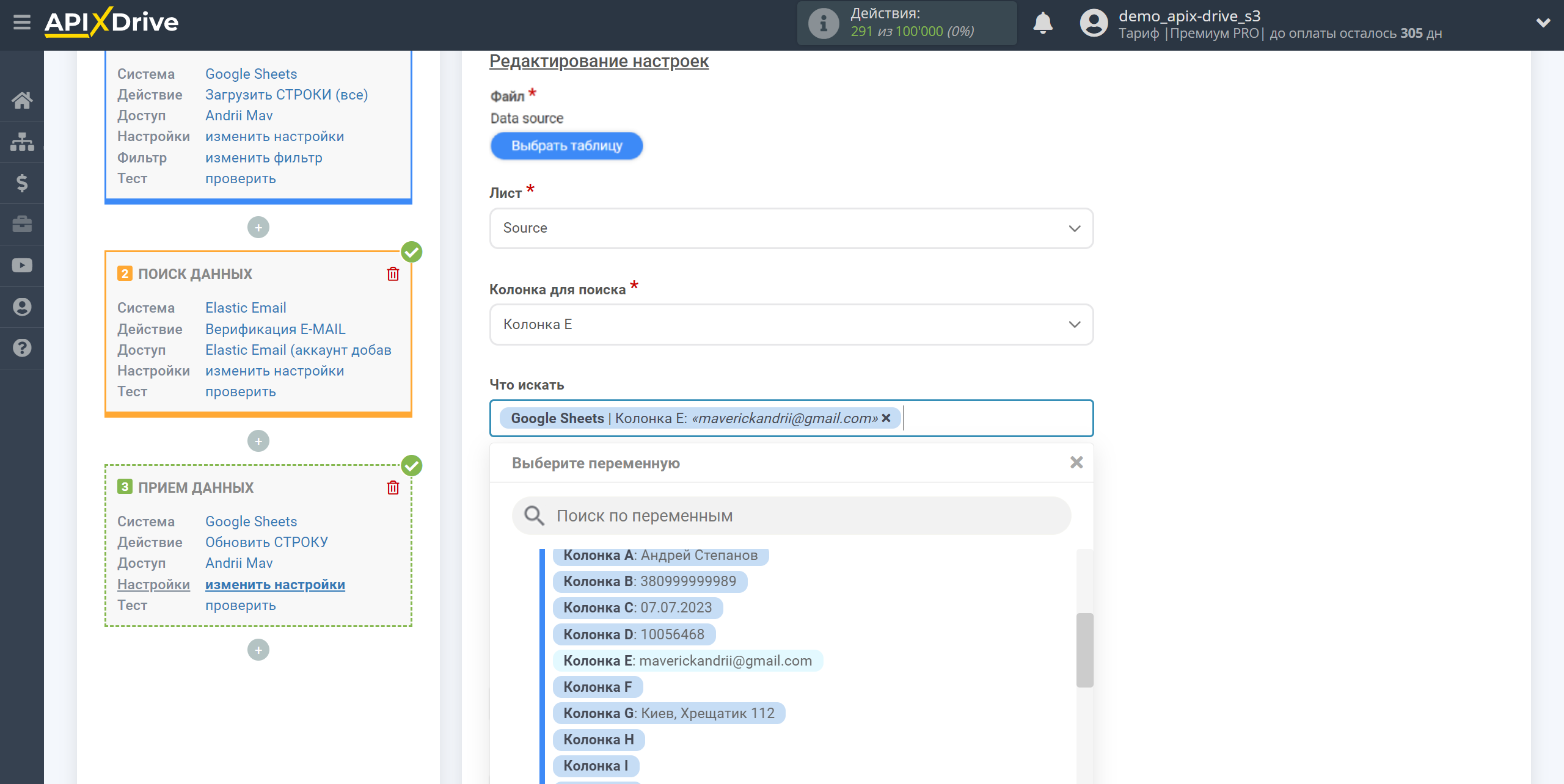This screenshot has height=784, width=1564.
Task: Open the help question mark icon
Action: pyautogui.click(x=22, y=348)
